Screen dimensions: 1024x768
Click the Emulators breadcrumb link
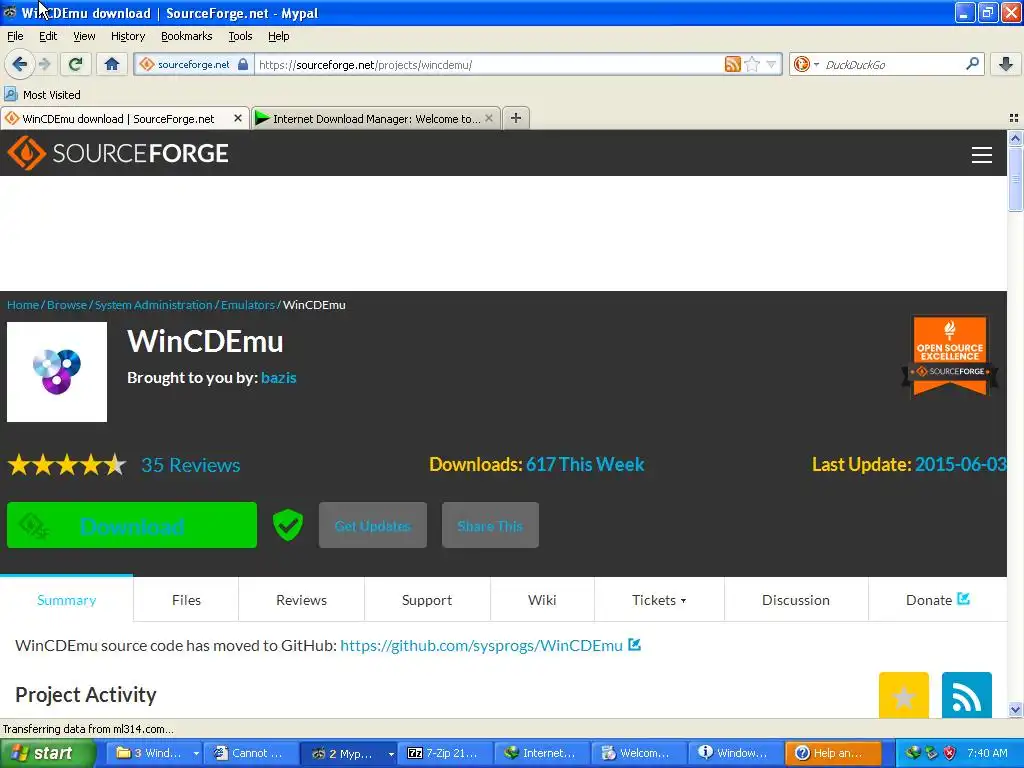point(248,305)
